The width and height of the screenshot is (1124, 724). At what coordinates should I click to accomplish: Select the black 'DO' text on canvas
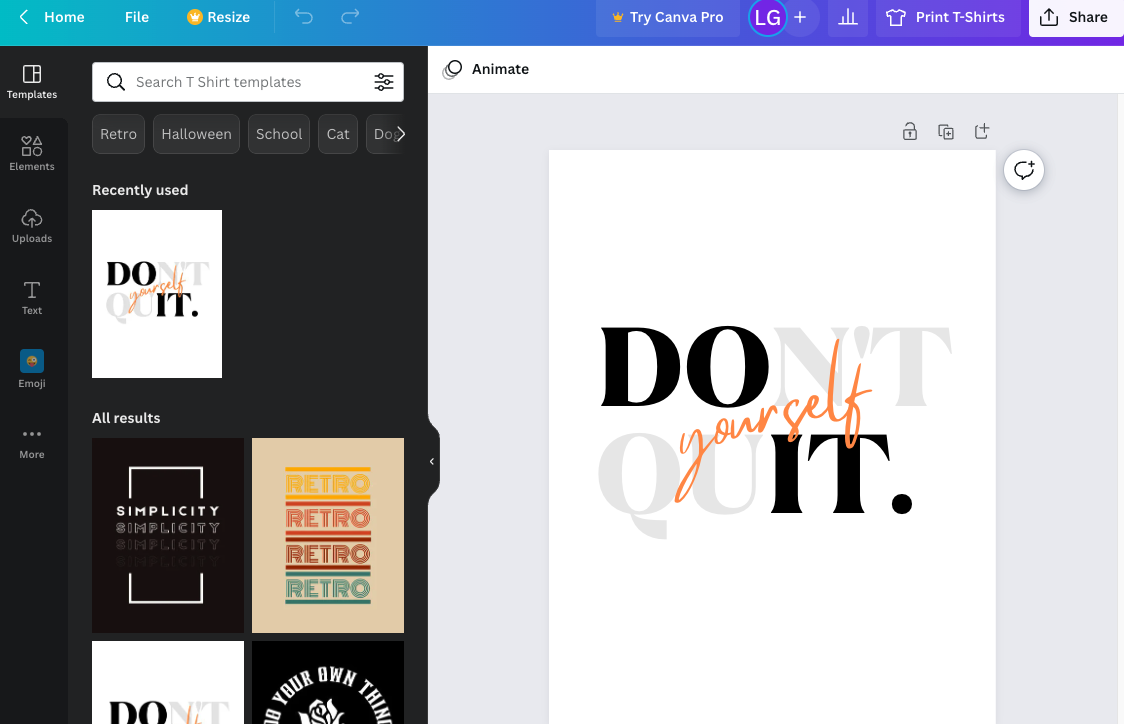point(683,366)
